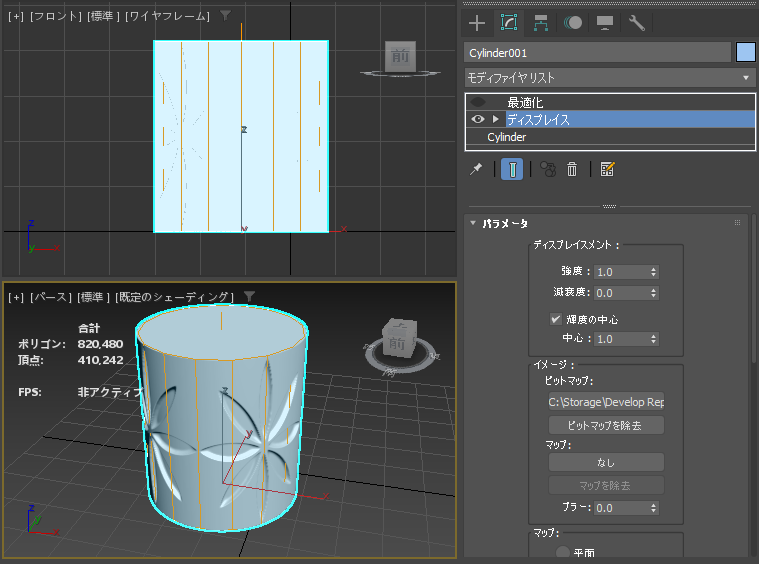Click the 中心 value field
Screen dimensions: 759x564
click(622, 339)
